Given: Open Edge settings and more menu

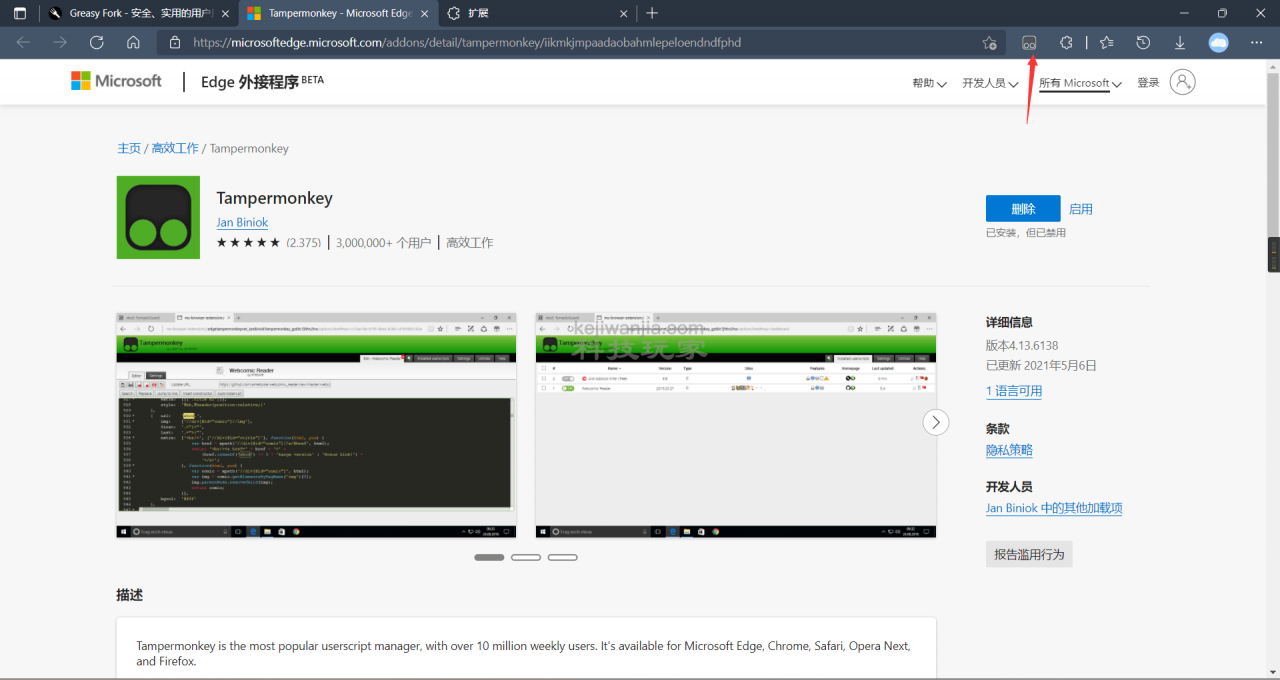Looking at the screenshot, I should [1256, 43].
